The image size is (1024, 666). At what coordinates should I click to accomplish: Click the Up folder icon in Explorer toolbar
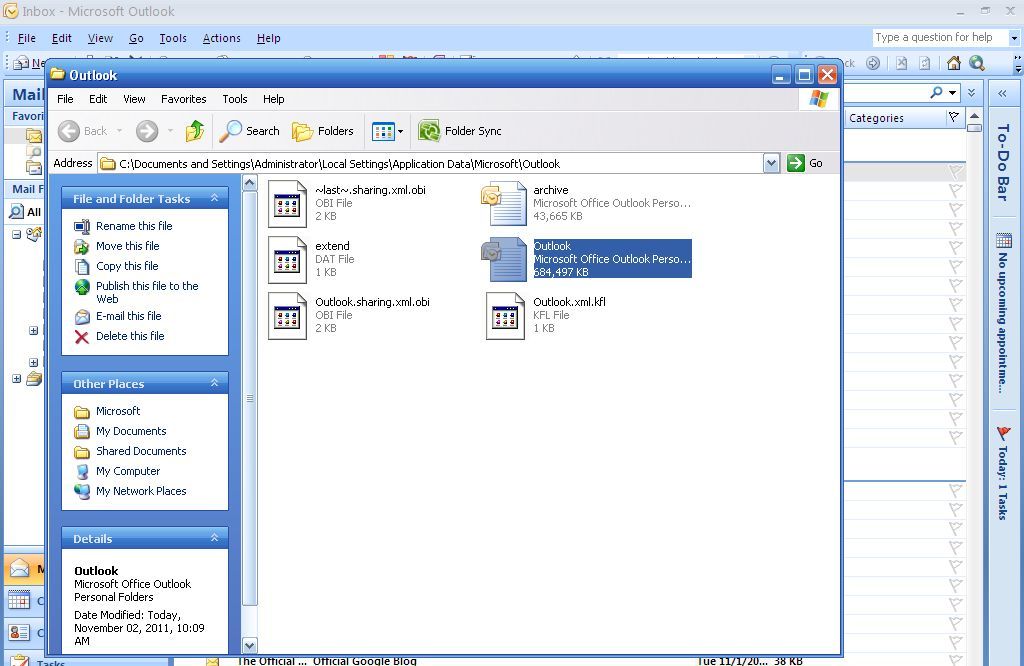[195, 131]
